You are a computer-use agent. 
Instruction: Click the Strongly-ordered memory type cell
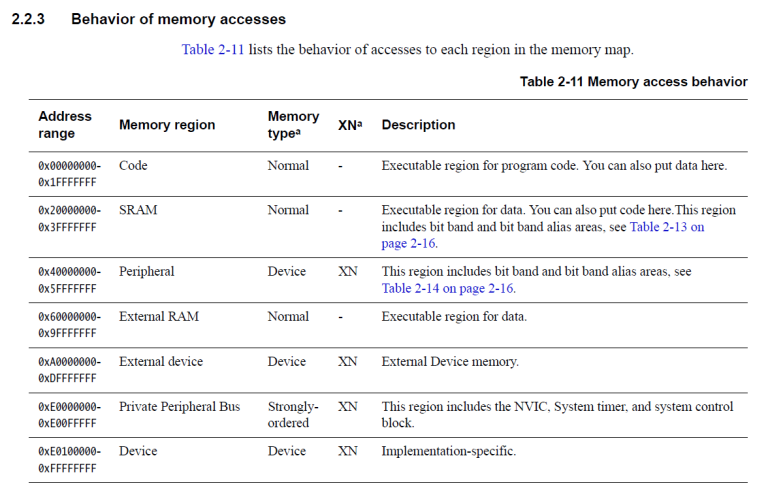[x=292, y=414]
